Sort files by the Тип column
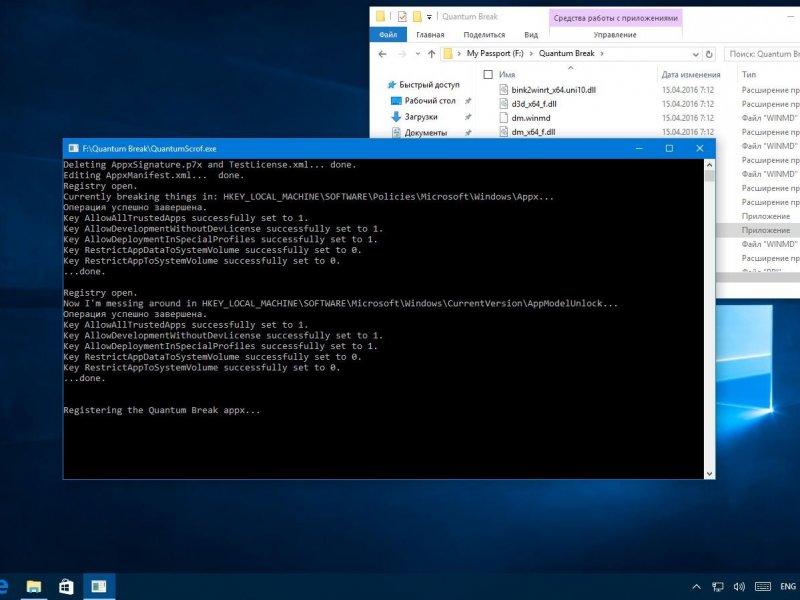The width and height of the screenshot is (800, 600). pos(749,74)
